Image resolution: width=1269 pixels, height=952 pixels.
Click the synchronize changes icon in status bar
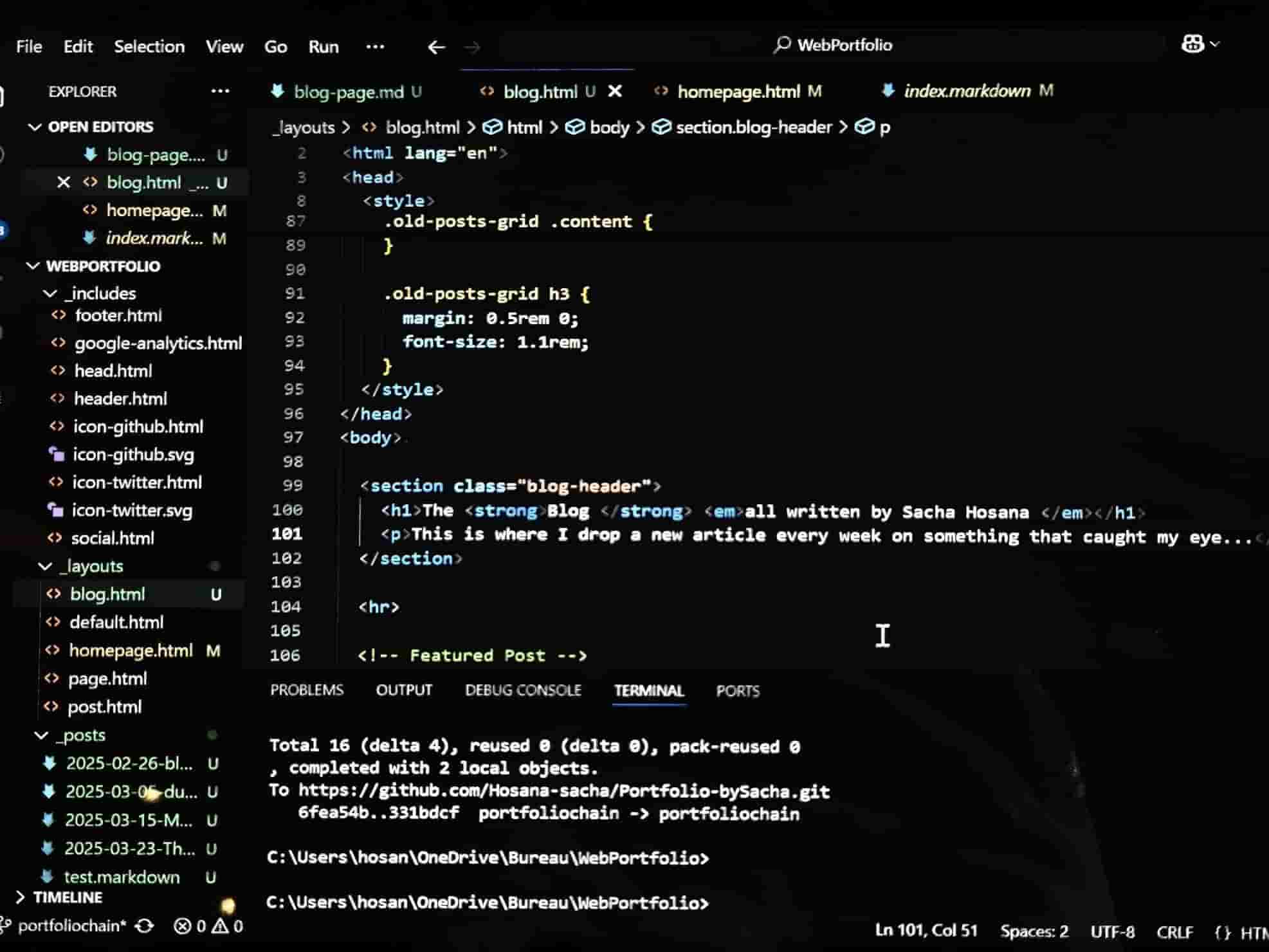coord(145,926)
